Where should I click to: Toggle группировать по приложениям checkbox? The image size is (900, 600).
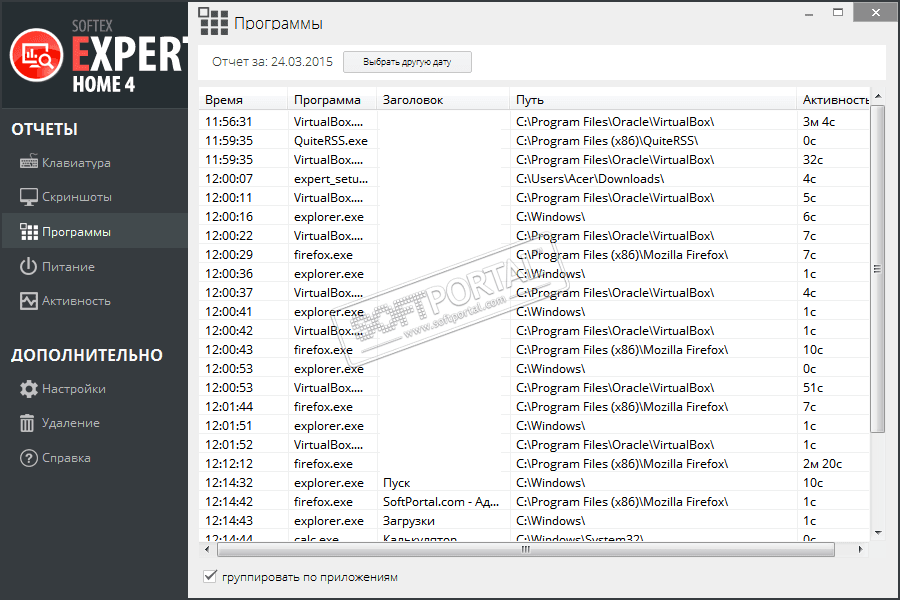210,576
